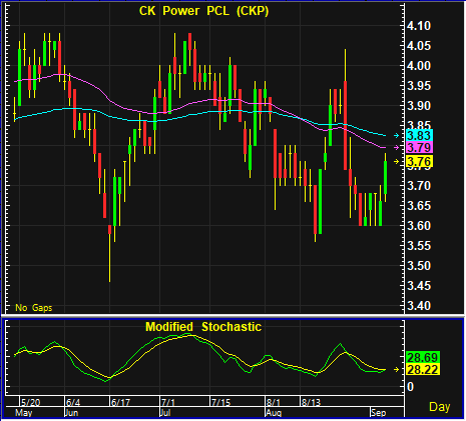This screenshot has height=421, width=466.
Task: Click the green 28.69 stochastic value
Action: coord(423,358)
